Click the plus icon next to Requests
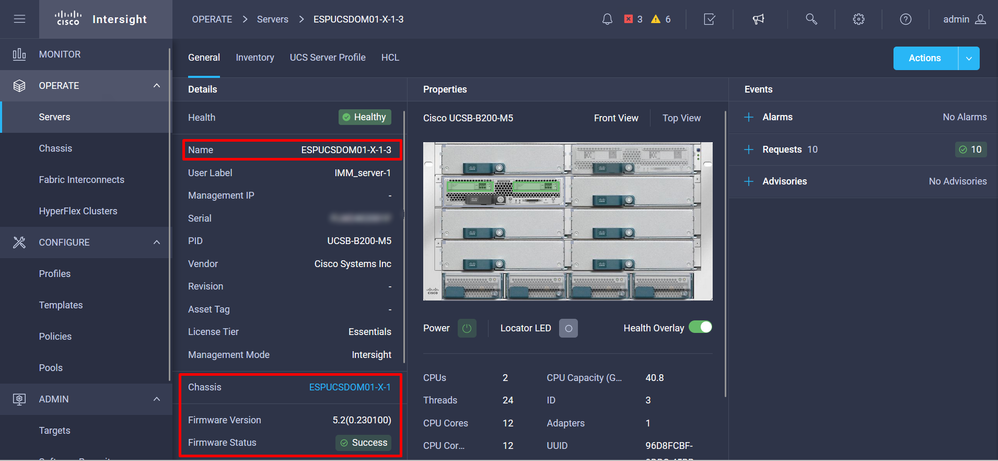Image resolution: width=998 pixels, height=461 pixels. tap(749, 150)
